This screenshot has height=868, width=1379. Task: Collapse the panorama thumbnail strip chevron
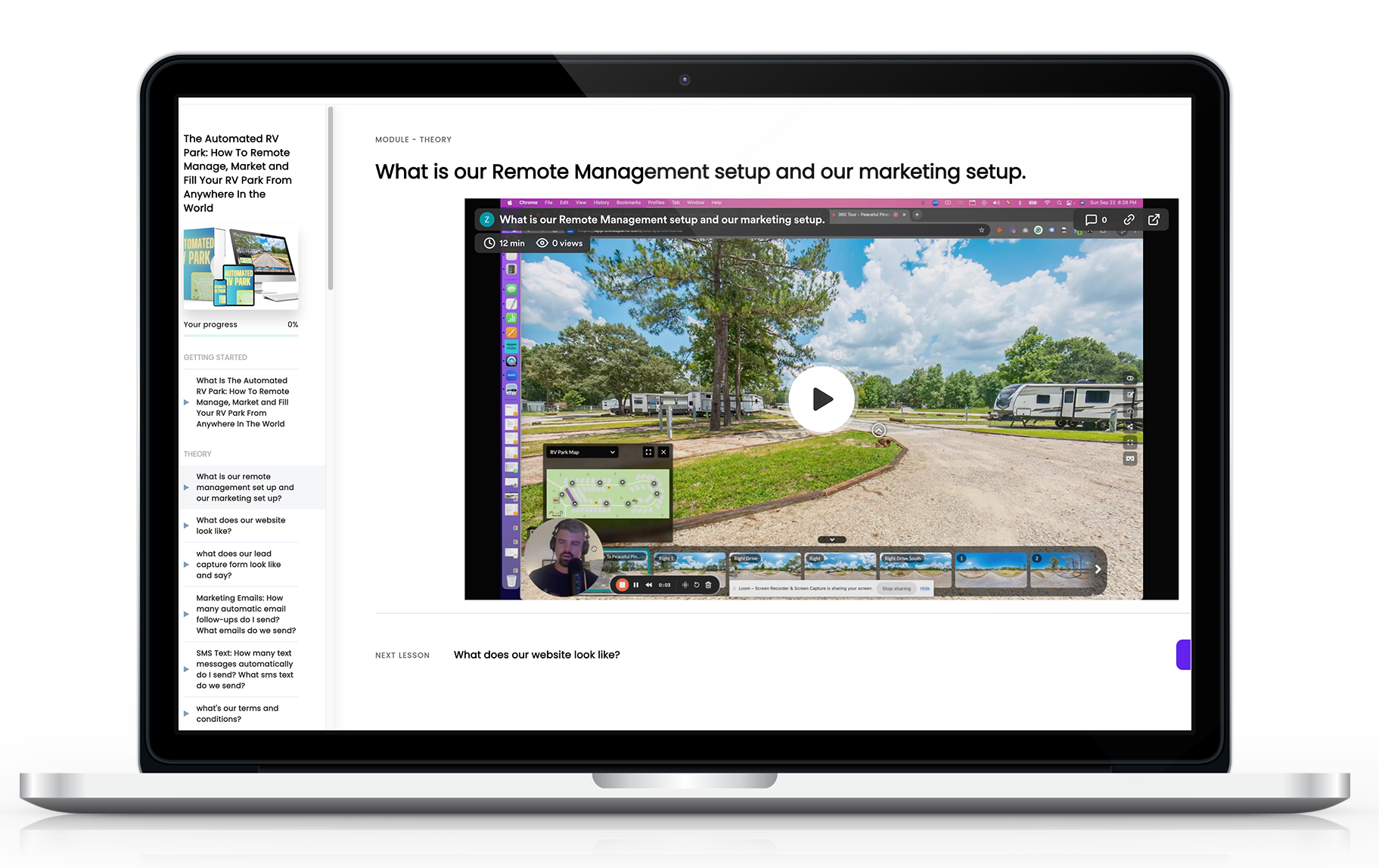click(832, 540)
